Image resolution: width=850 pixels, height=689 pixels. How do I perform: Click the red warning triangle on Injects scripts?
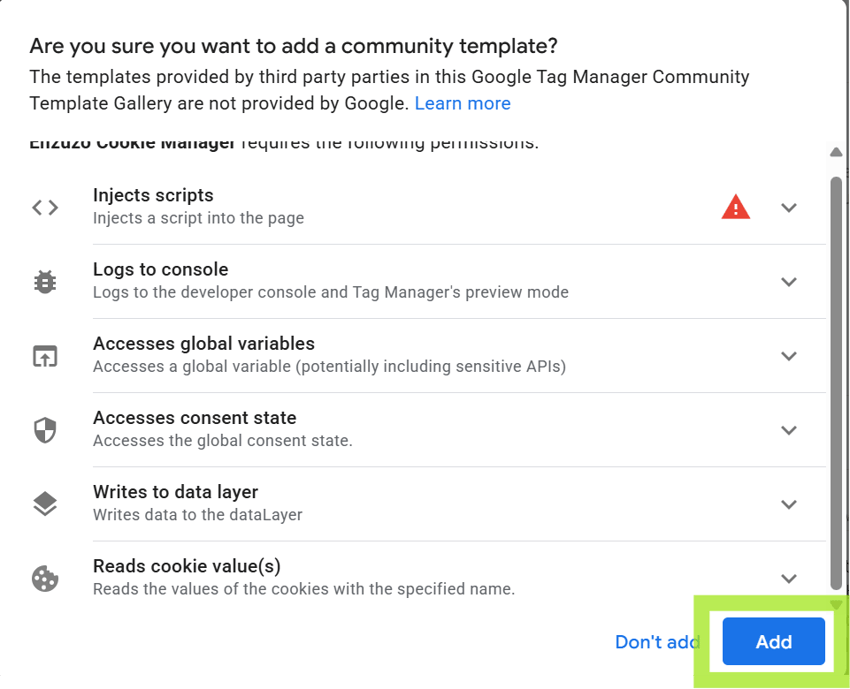pos(736,206)
